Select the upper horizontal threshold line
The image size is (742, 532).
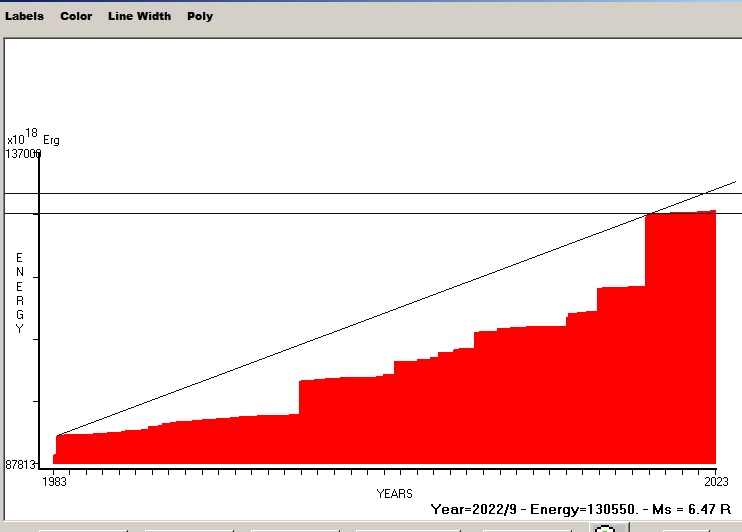[300, 193]
